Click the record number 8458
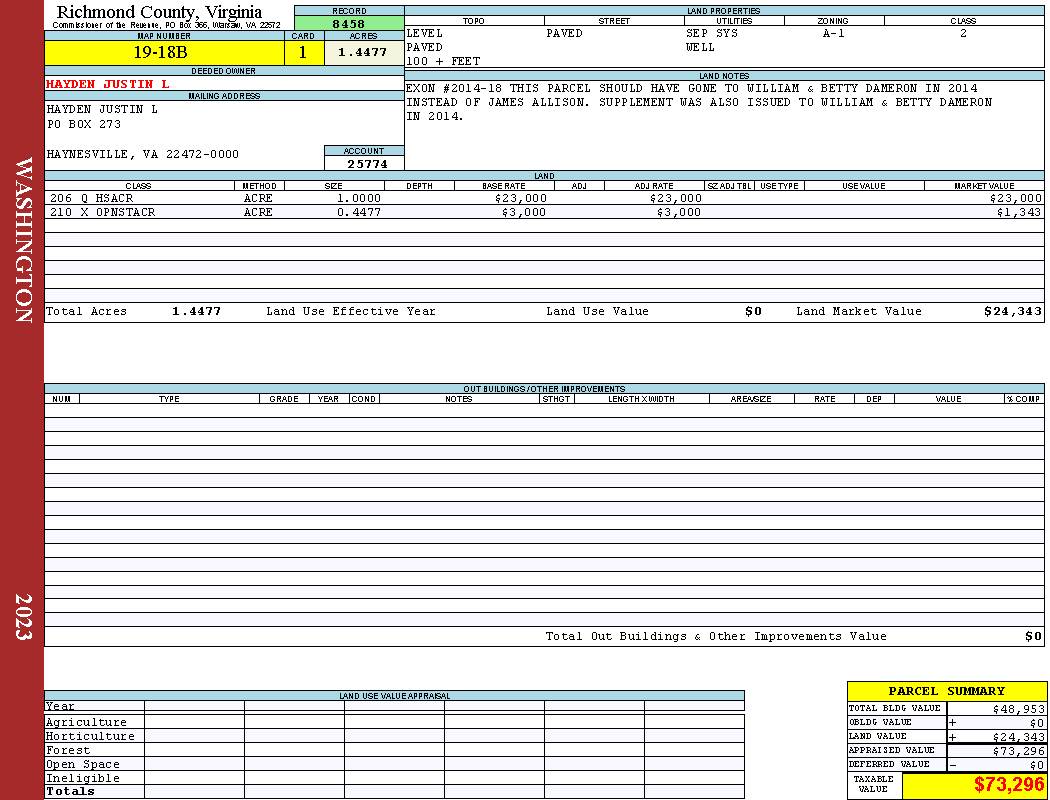Image resolution: width=1050 pixels, height=800 pixels. click(x=349, y=23)
